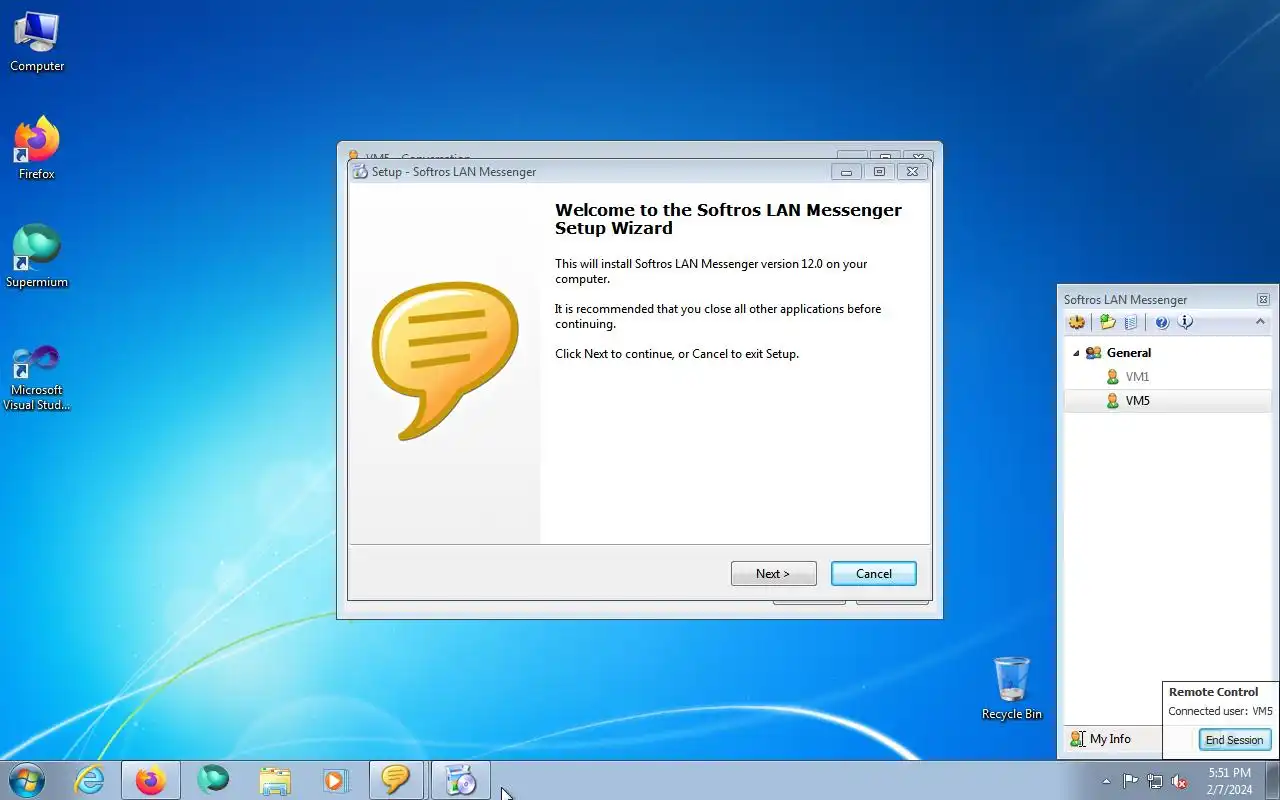Select user VM5 in the contact list
1280x800 pixels.
pos(1168,401)
